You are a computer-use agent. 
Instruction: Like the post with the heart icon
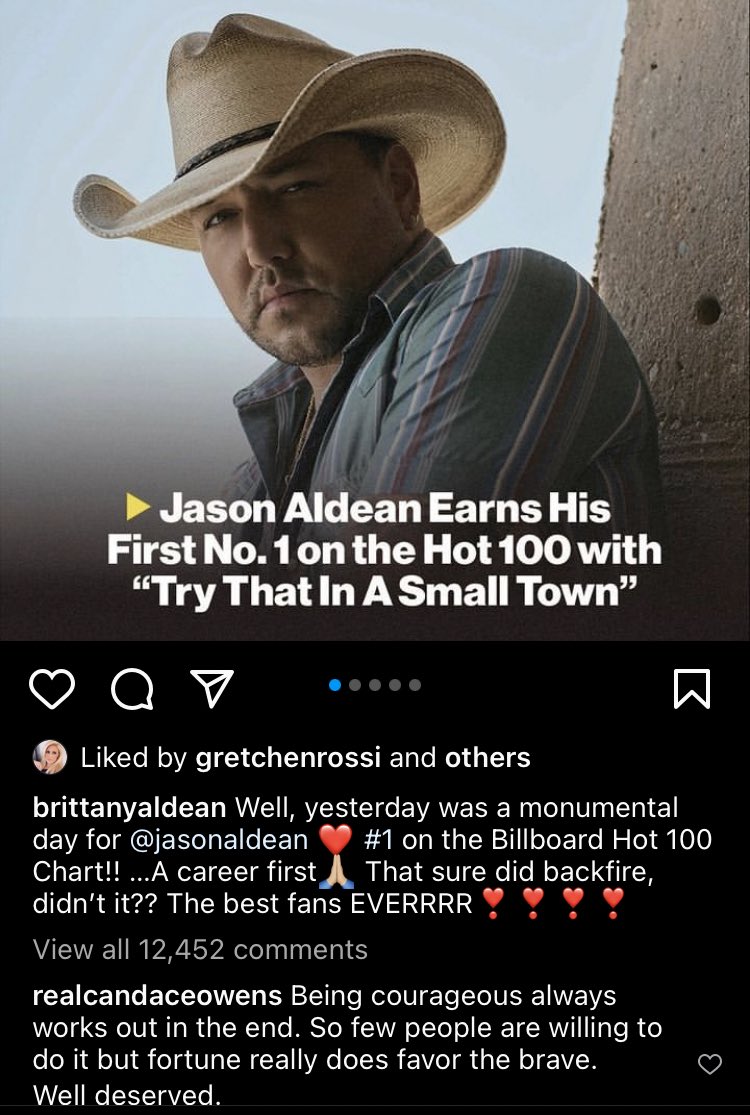52,688
